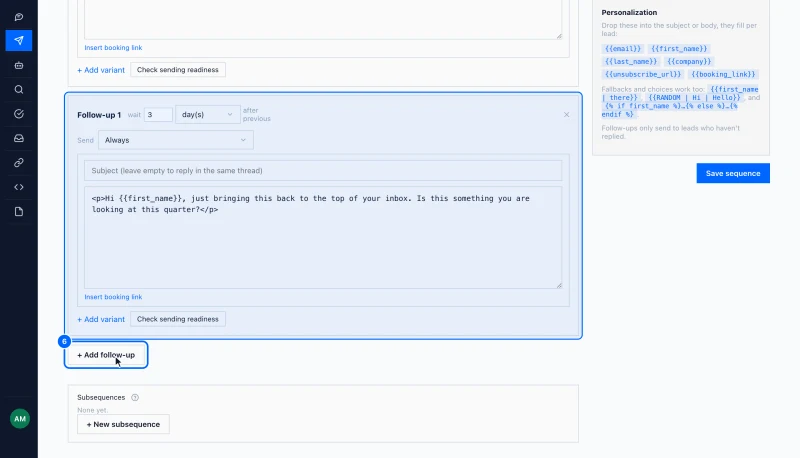Image resolution: width=800 pixels, height=458 pixels.
Task: Click Insert booking link under the first step
Action: click(x=113, y=47)
